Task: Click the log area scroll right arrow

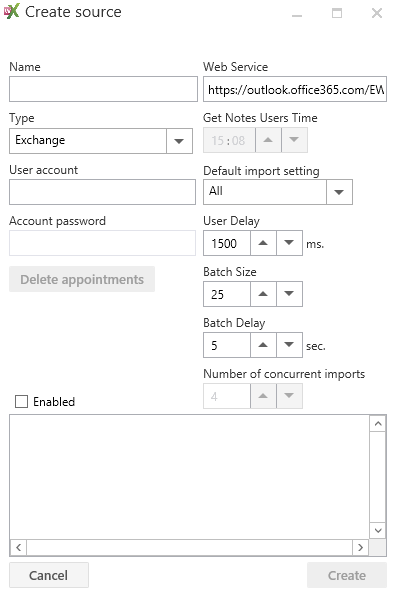Action: tap(361, 548)
